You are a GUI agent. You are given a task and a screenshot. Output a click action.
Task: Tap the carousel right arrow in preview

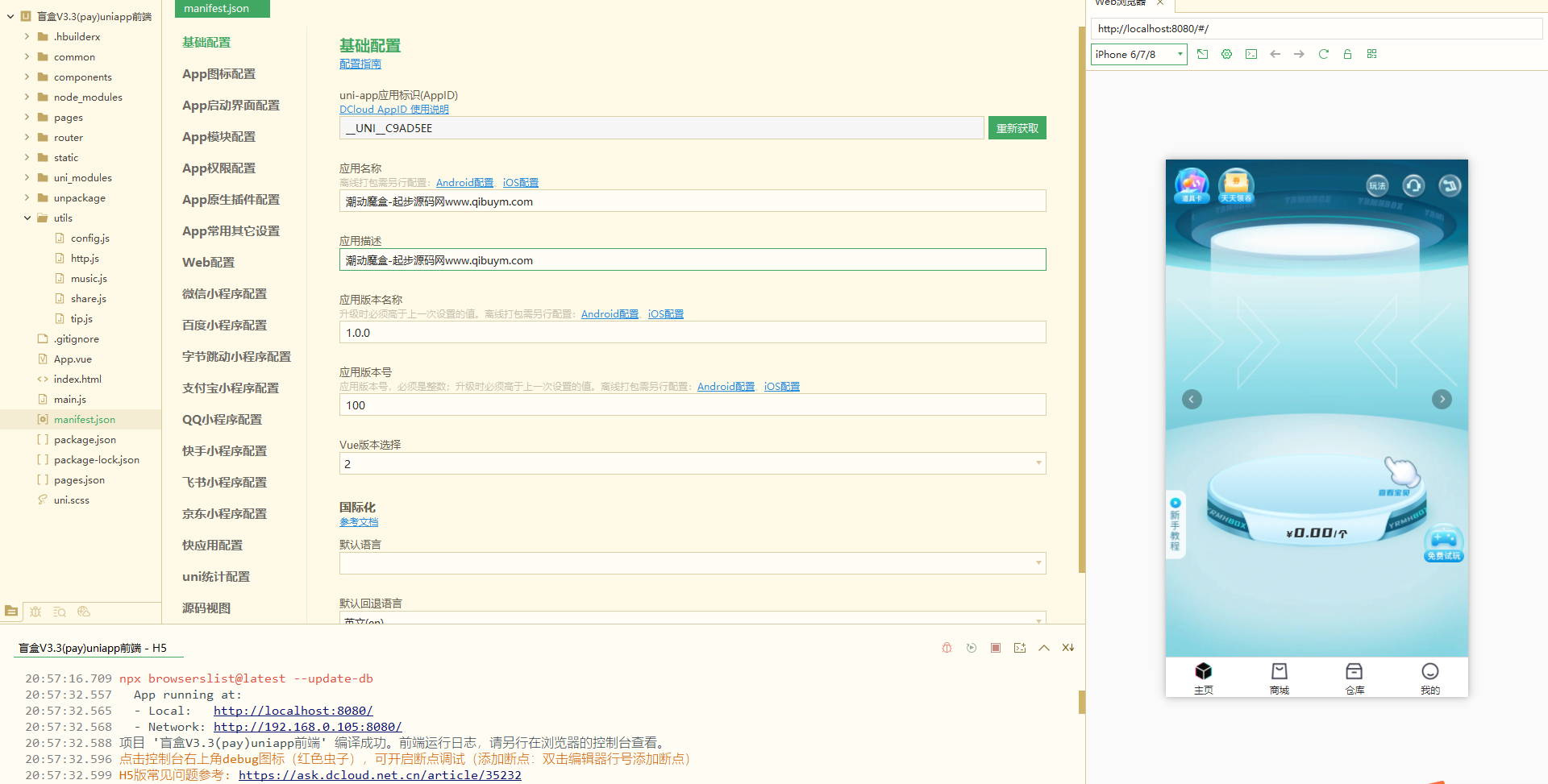click(x=1442, y=399)
